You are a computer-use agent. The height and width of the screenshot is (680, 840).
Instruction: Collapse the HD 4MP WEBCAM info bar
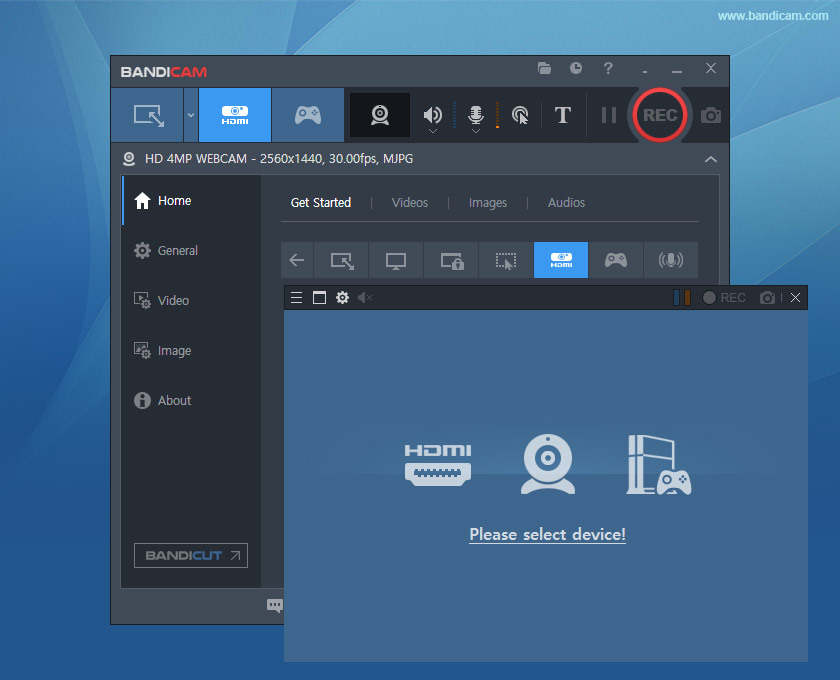click(710, 159)
